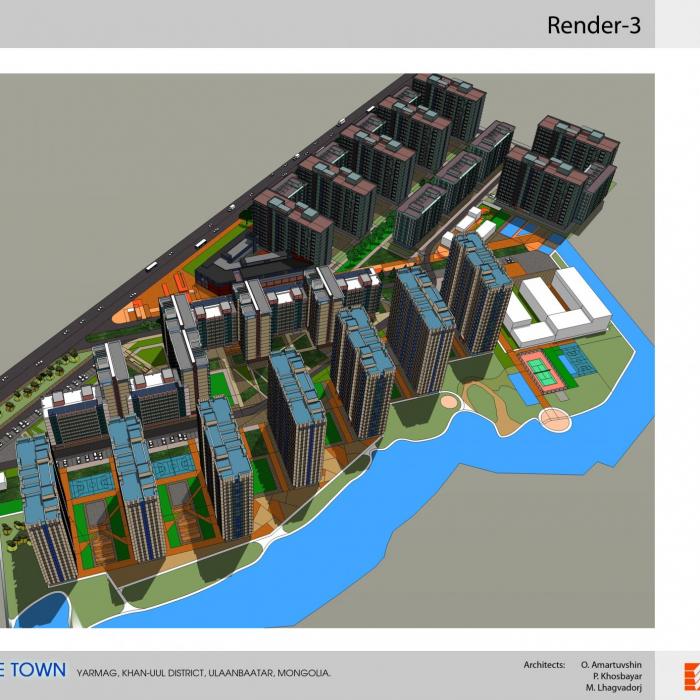Click the name "O. Amartuvshin"

611,665
